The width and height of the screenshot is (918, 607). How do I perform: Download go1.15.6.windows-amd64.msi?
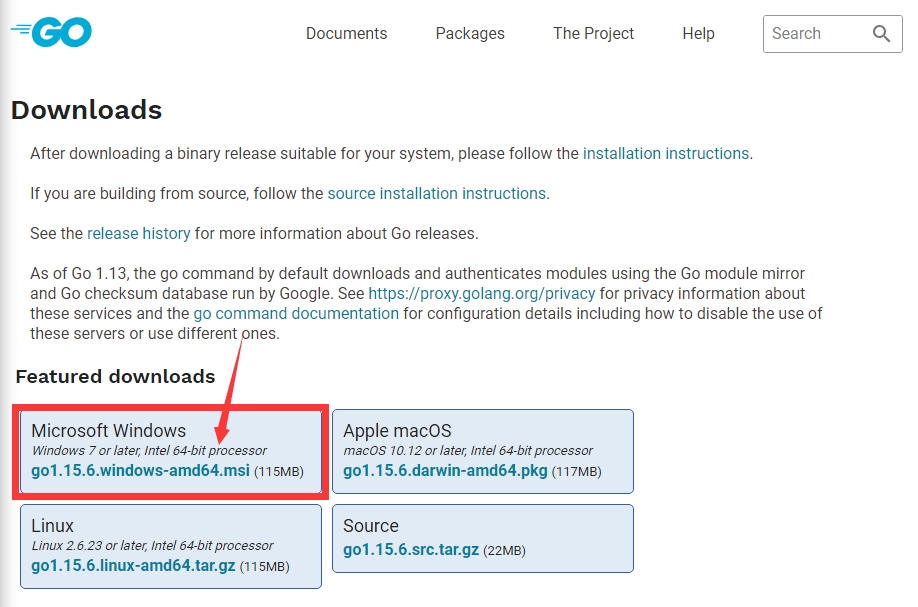pos(140,471)
